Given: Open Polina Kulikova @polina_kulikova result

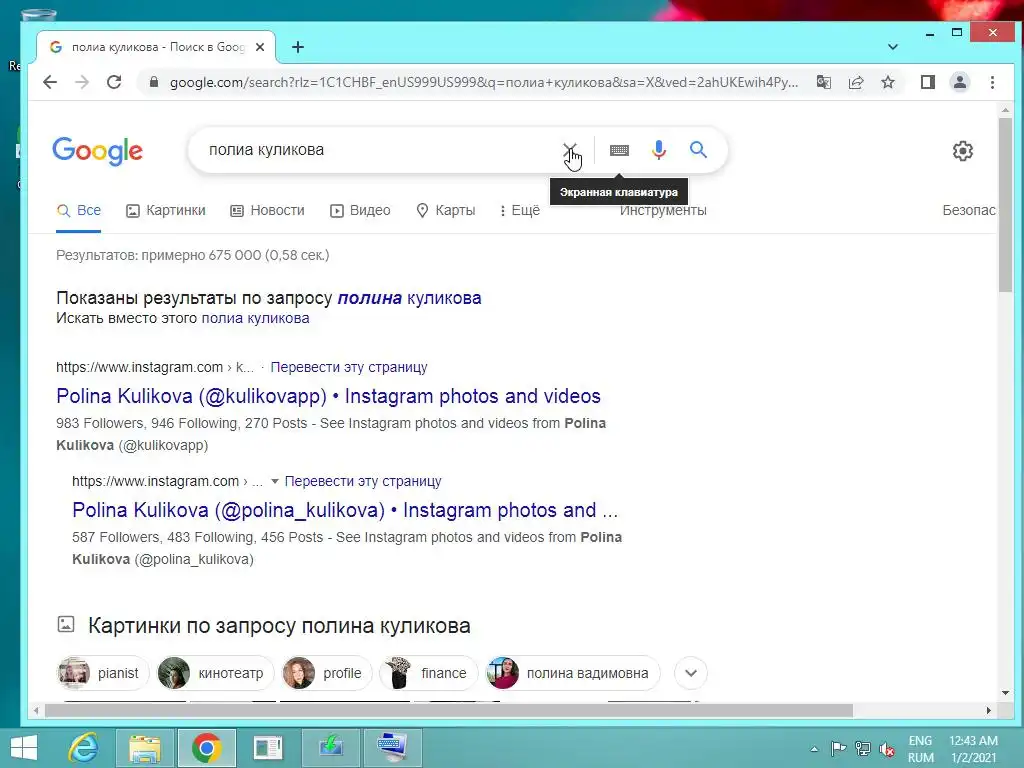Looking at the screenshot, I should click(345, 510).
